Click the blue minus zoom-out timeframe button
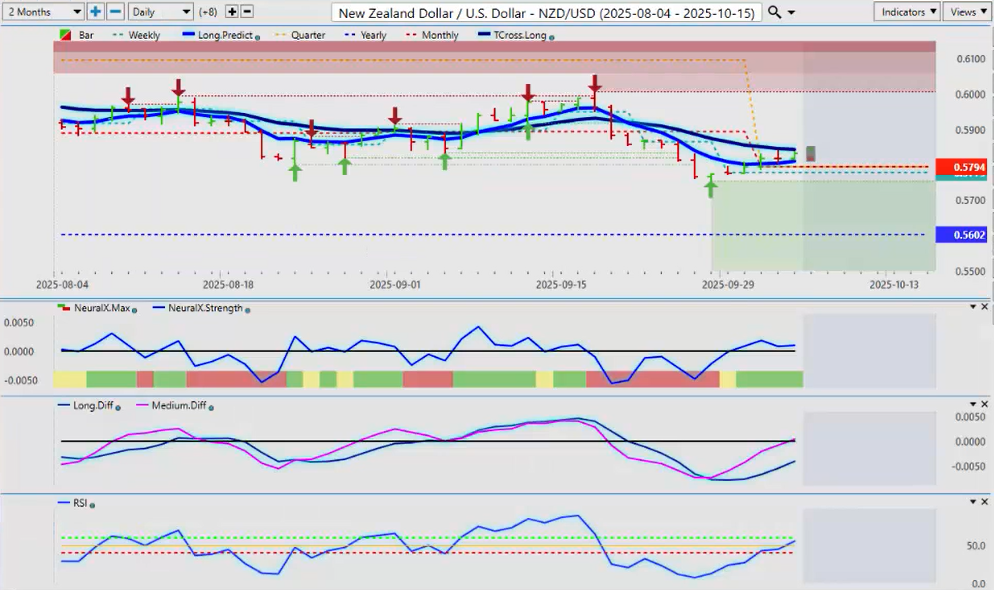Screen dimensions: 994x590 (115, 12)
